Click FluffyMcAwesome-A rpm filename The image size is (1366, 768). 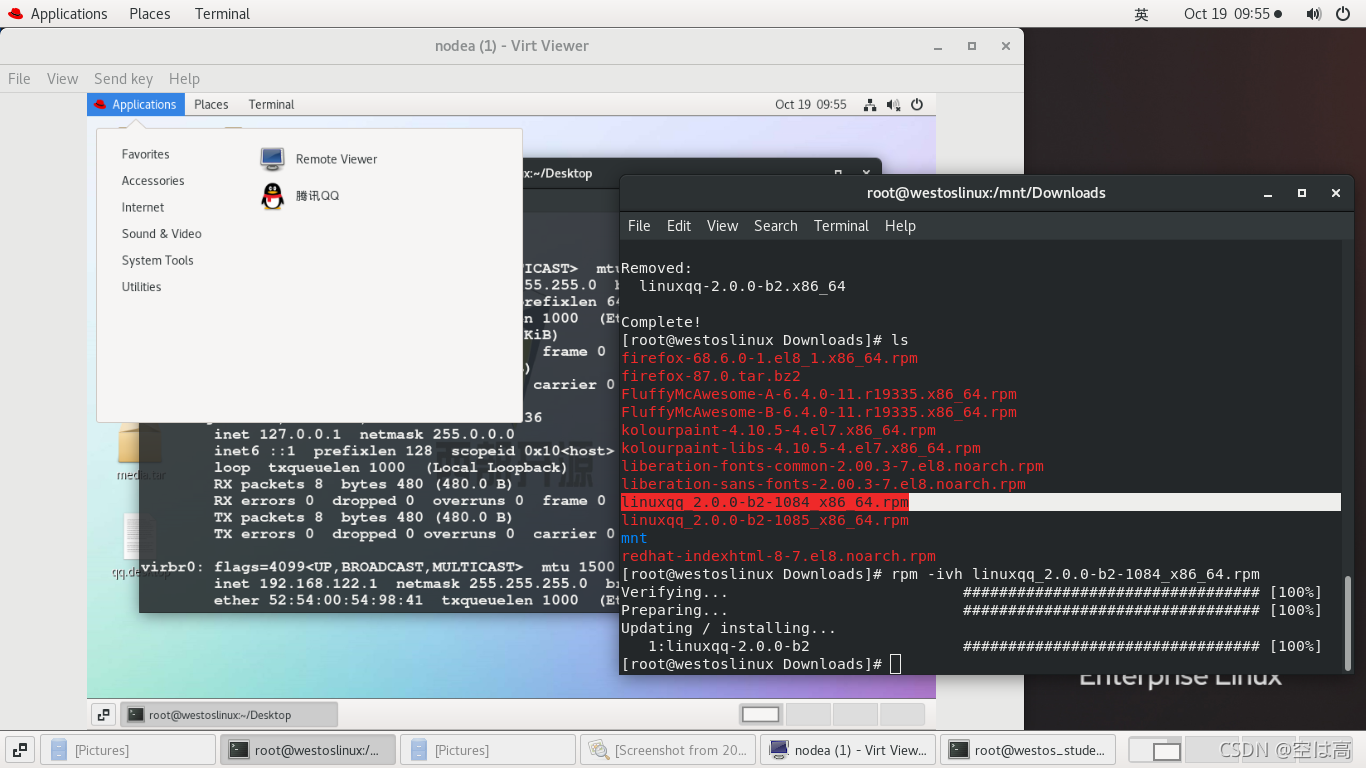819,394
